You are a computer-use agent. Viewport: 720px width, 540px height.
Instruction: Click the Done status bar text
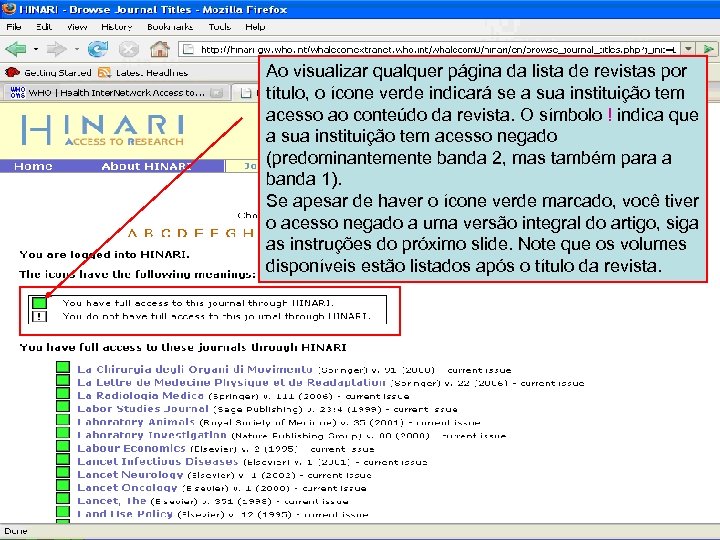click(x=16, y=531)
